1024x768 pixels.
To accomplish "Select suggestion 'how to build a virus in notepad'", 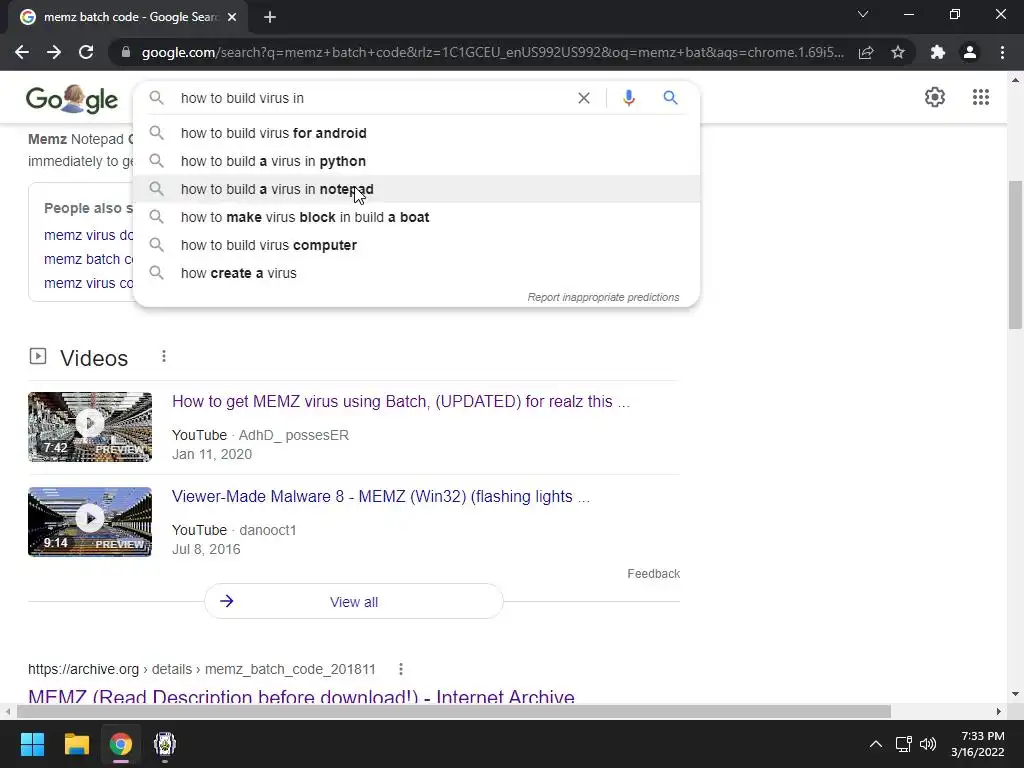I will pyautogui.click(x=416, y=189).
